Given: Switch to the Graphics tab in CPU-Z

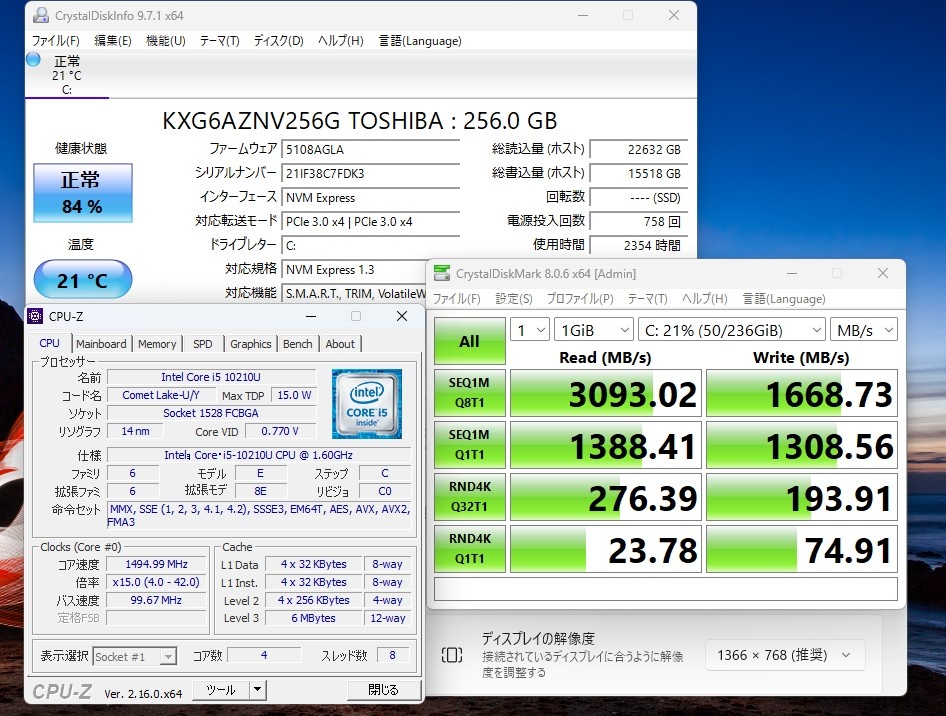Looking at the screenshot, I should pos(250,344).
